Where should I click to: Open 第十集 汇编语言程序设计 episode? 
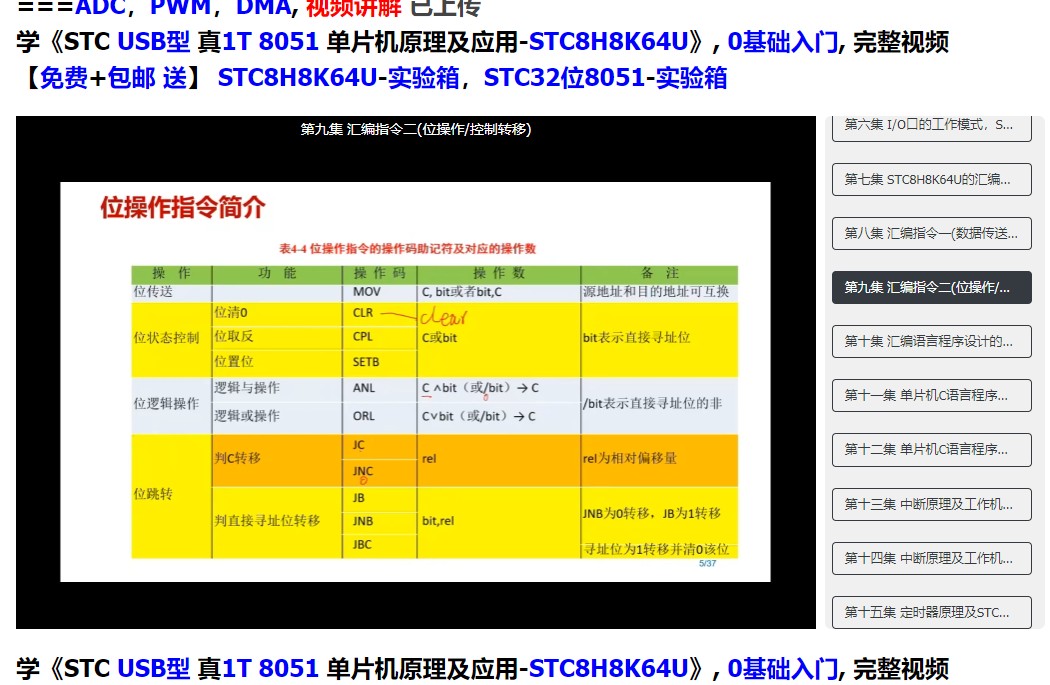click(x=931, y=341)
